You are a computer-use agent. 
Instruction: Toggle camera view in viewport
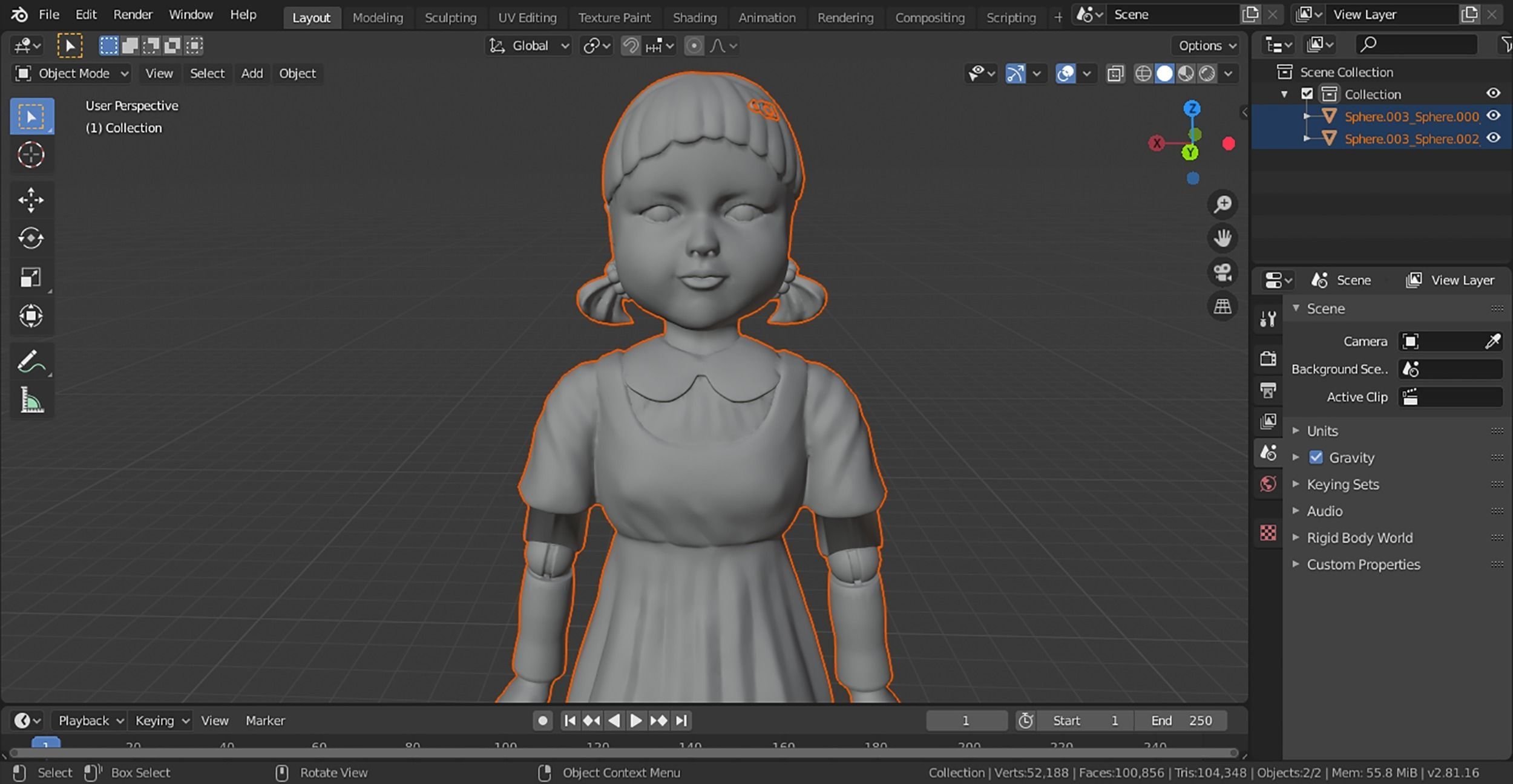[x=1222, y=272]
